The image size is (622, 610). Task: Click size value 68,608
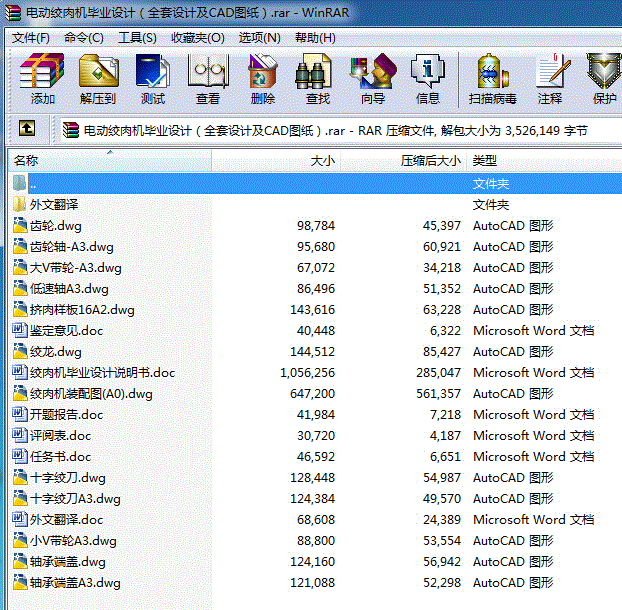[x=316, y=520]
